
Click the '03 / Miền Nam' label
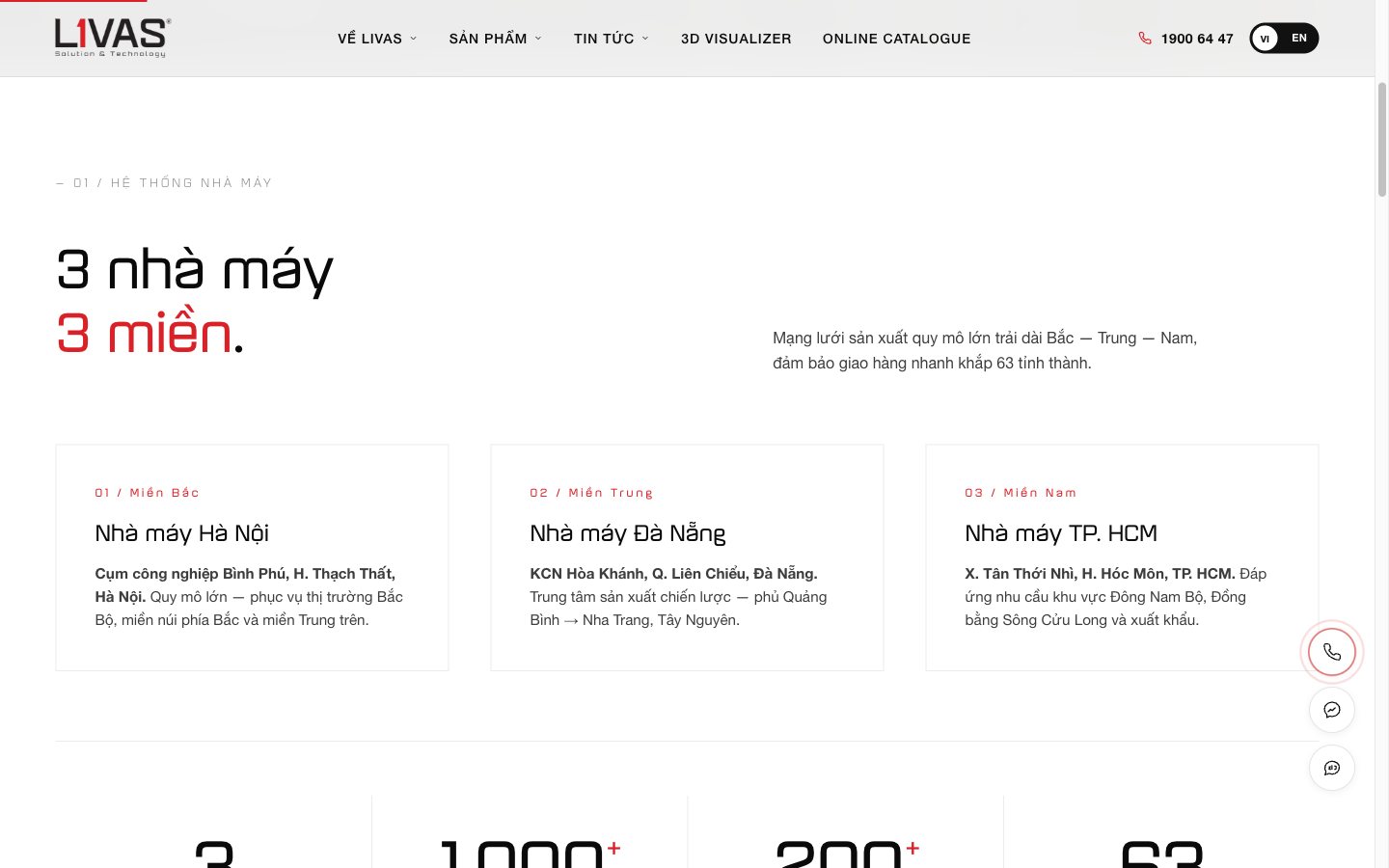[1021, 493]
